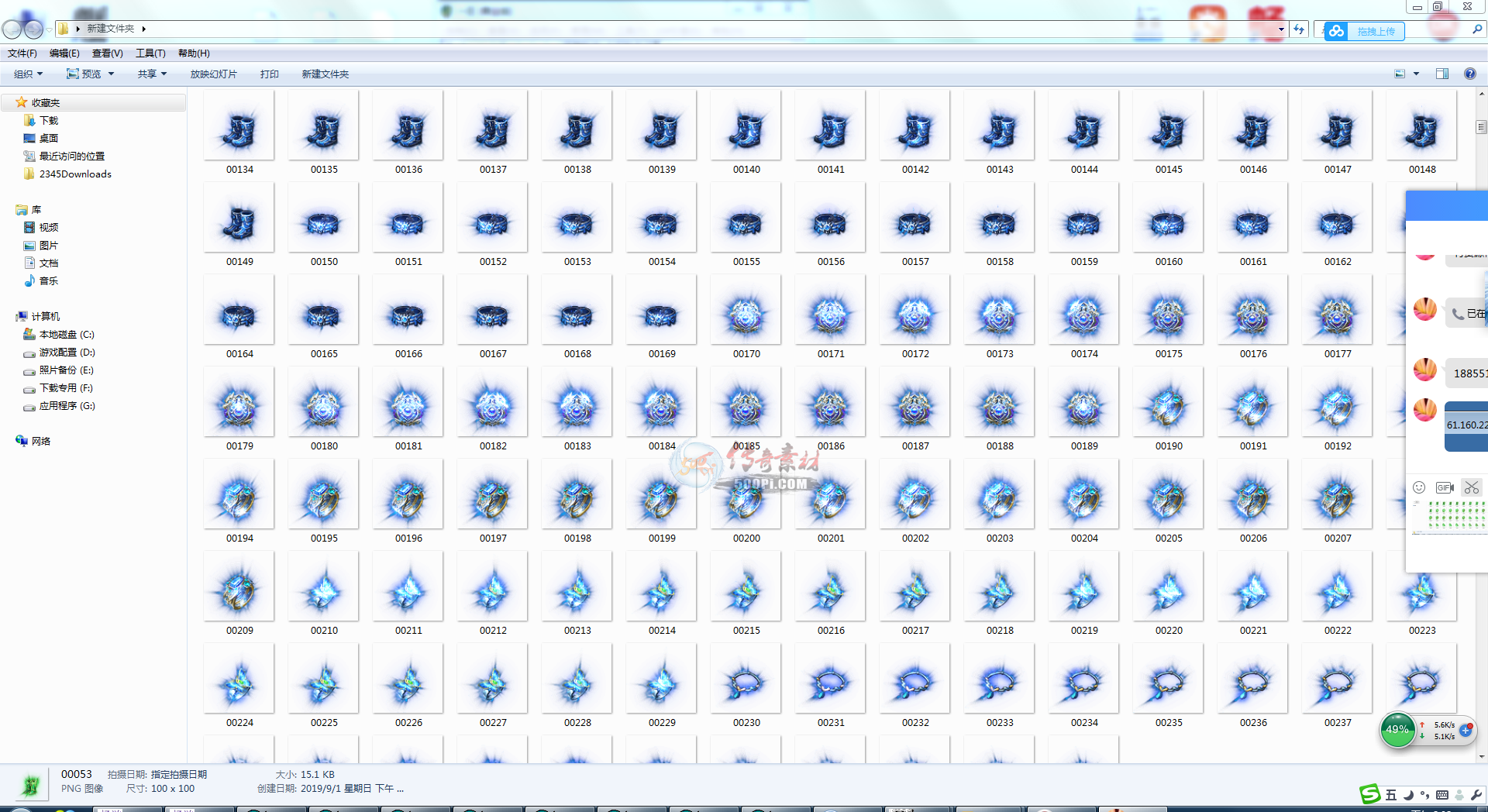Click the 拖拽上传 upload button
This screenshot has width=1488, height=812.
coord(1365,32)
